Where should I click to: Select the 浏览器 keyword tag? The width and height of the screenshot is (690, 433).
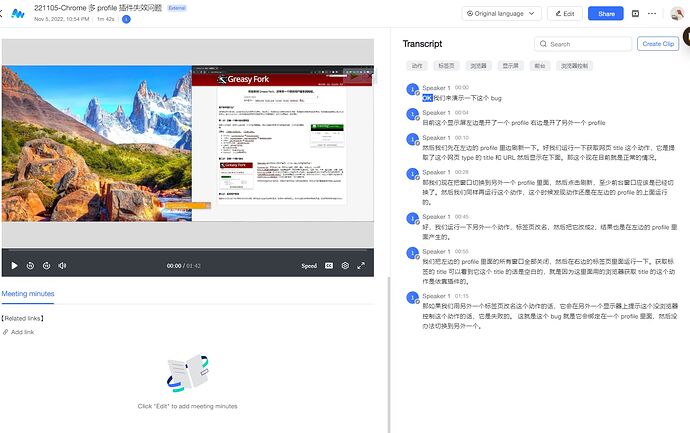(x=479, y=66)
